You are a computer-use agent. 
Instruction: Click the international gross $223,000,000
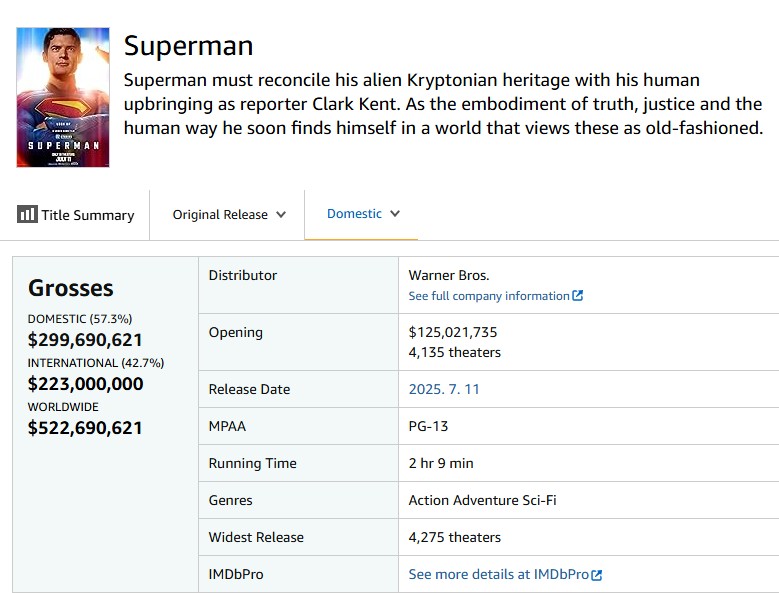click(85, 384)
